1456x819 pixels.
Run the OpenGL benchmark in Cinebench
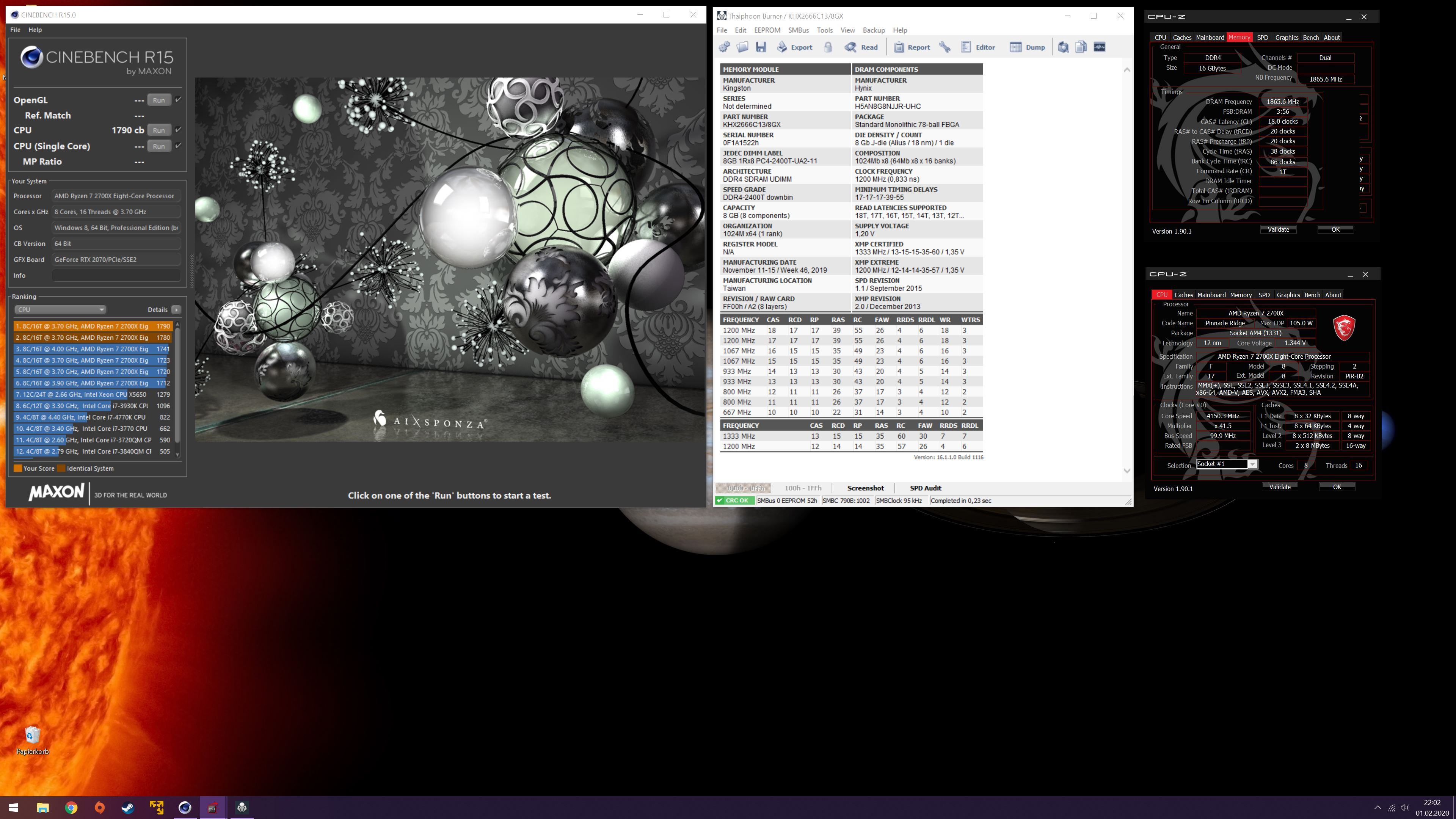click(159, 100)
